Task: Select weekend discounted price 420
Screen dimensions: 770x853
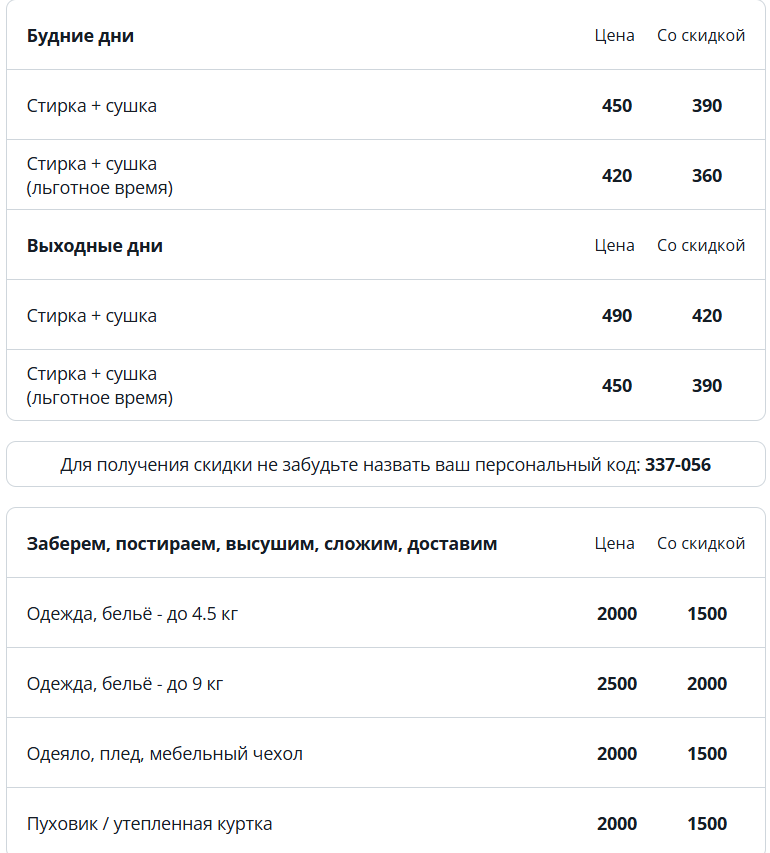Action: coord(707,316)
